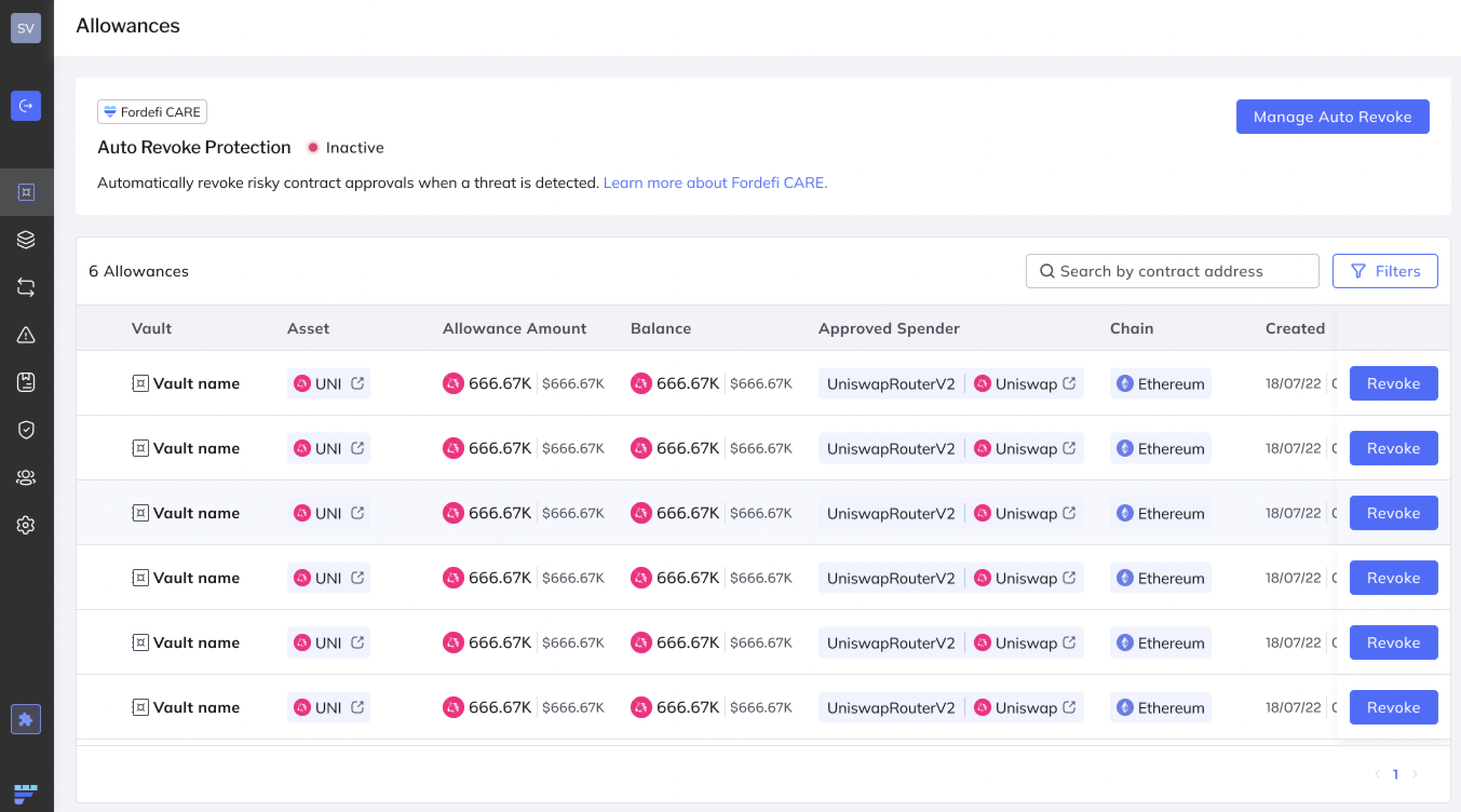Open external link icon for fourth row UNI asset
The width and height of the screenshot is (1461, 812).
click(357, 577)
